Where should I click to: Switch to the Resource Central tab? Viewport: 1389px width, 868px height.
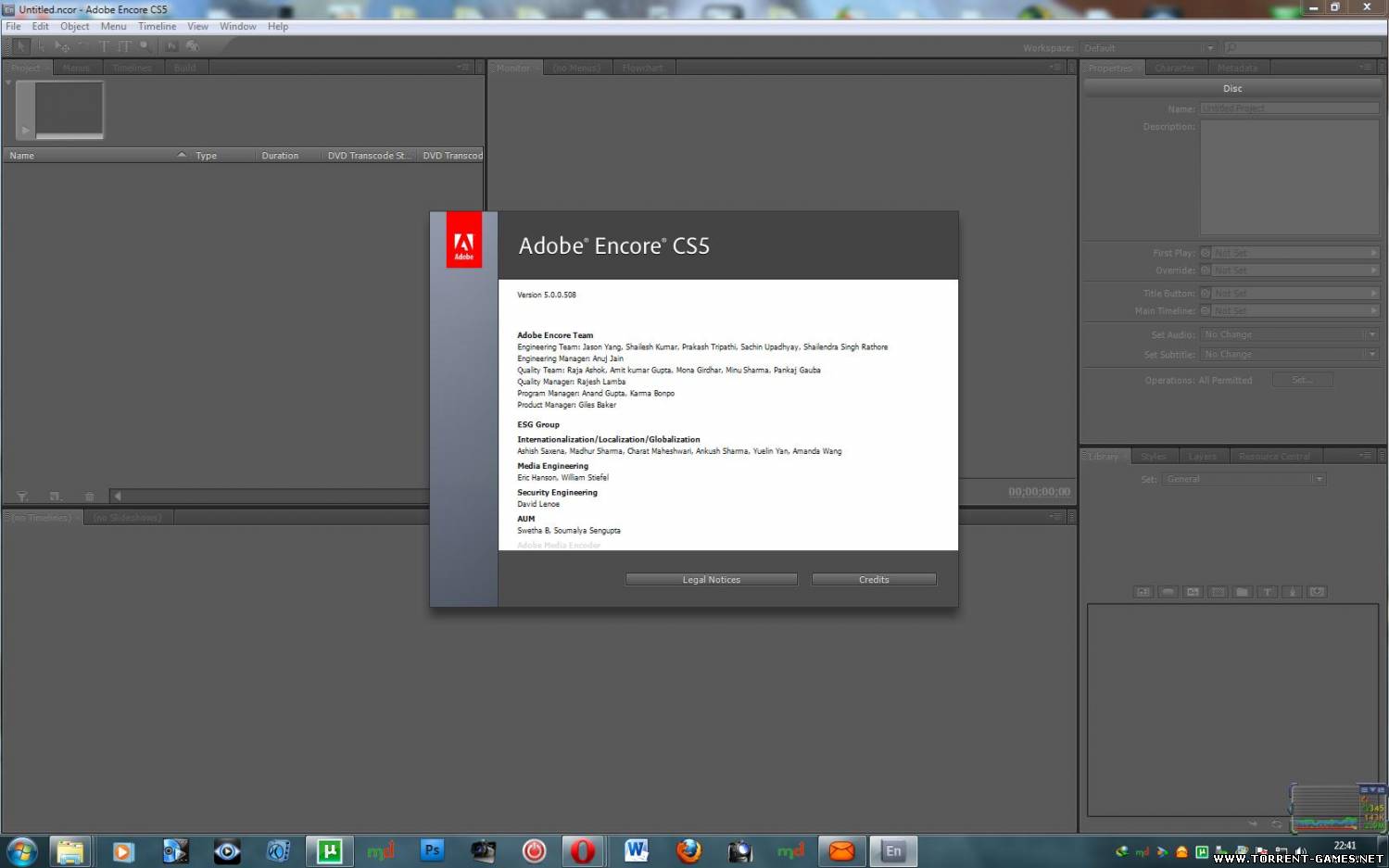point(1275,456)
